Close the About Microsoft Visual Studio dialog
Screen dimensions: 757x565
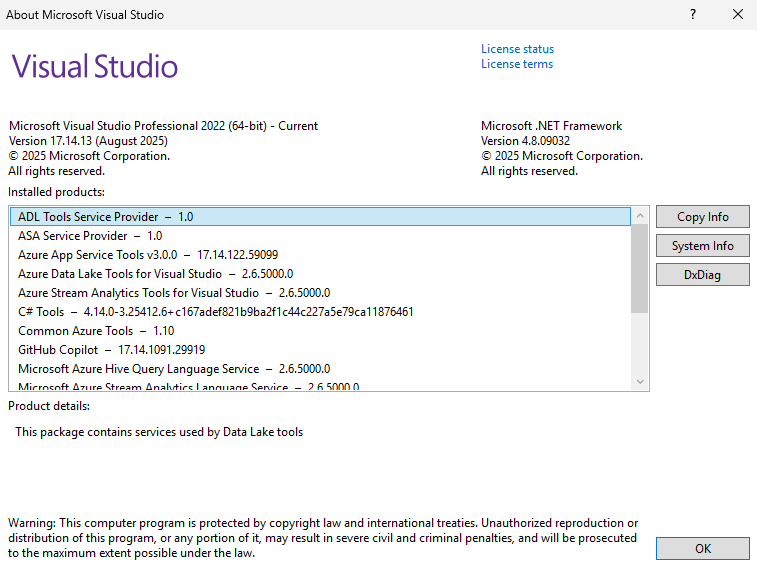(x=738, y=14)
